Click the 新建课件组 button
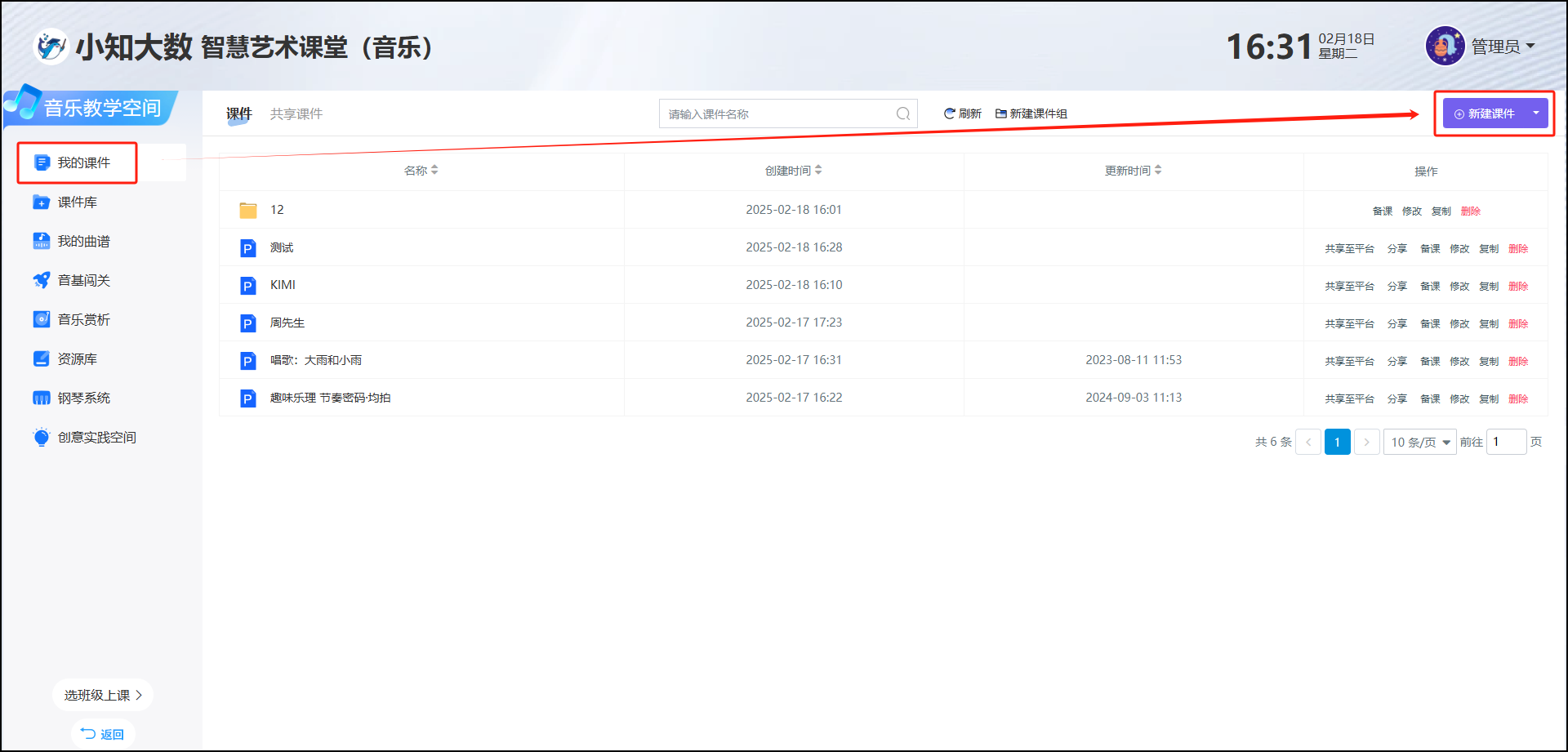Image resolution: width=1568 pixels, height=752 pixels. coord(1031,113)
